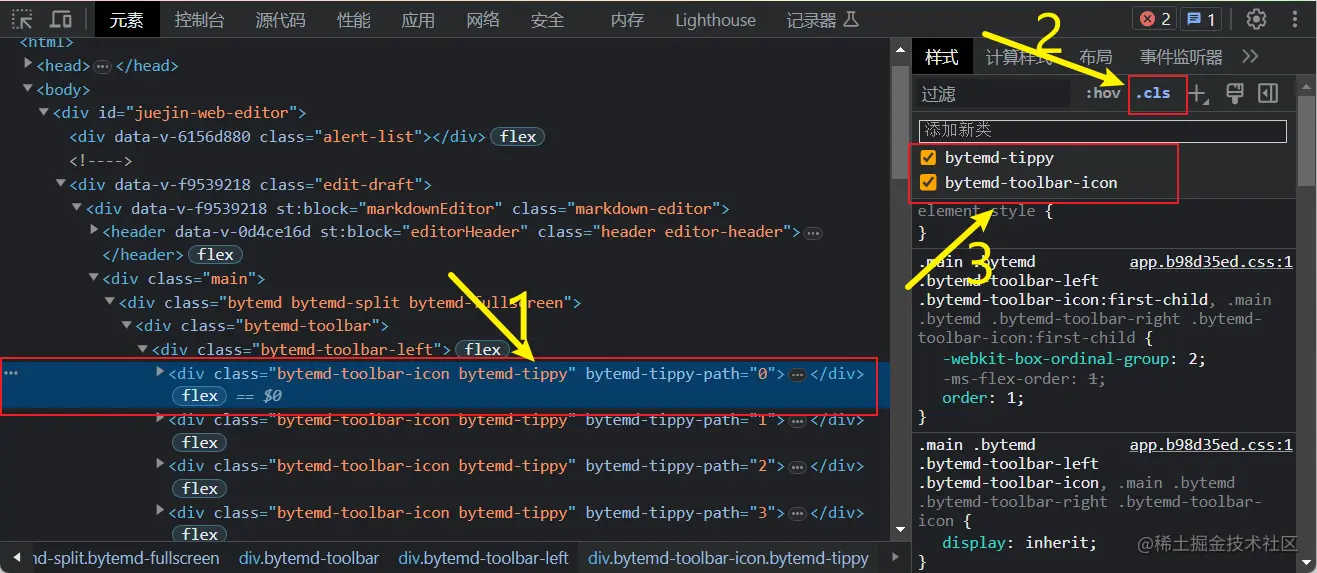This screenshot has height=573, width=1317.
Task: Show more style pane tabs with double chevron
Action: coord(1250,57)
